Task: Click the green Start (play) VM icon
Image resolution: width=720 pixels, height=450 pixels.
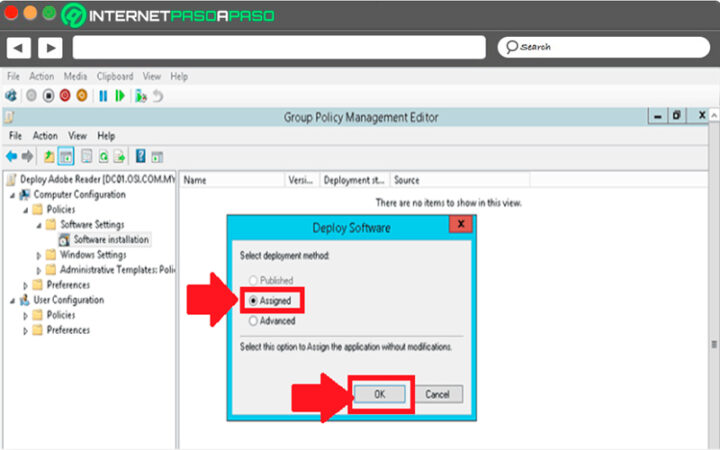Action: point(120,96)
